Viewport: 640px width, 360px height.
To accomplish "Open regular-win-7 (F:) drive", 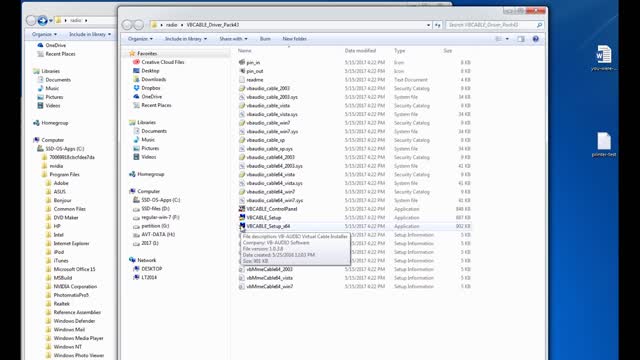I will 156,217.
